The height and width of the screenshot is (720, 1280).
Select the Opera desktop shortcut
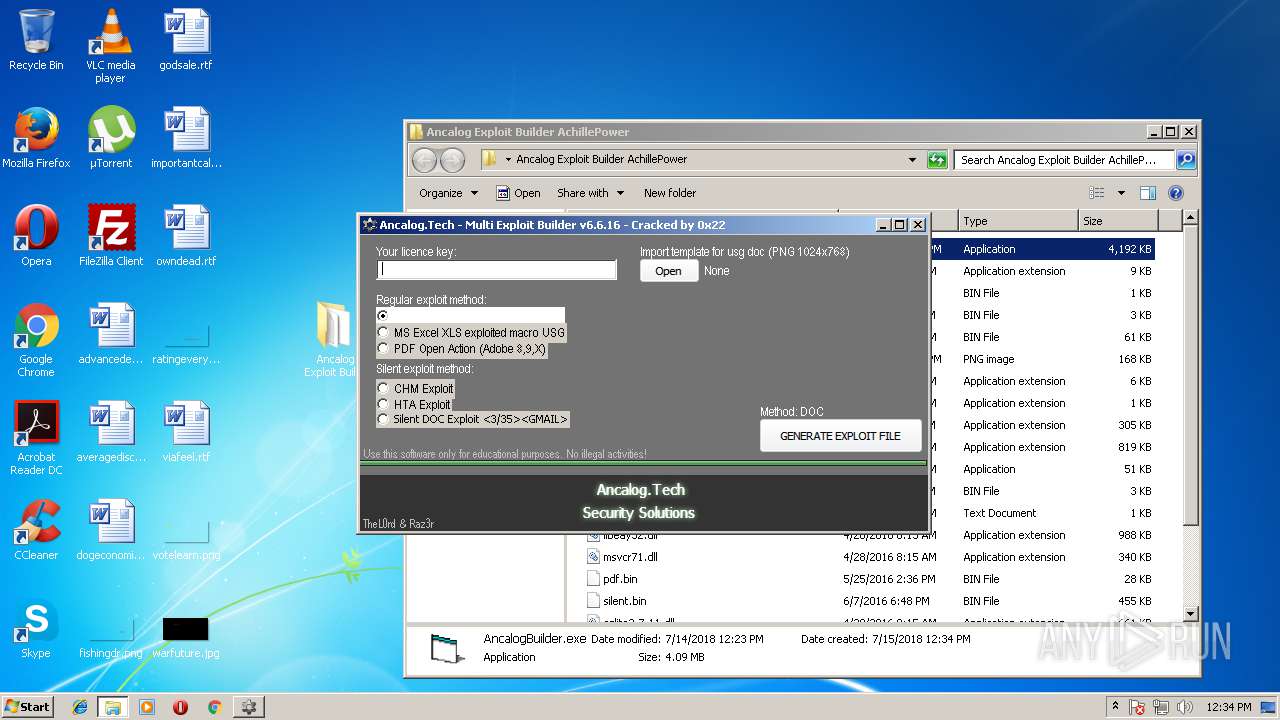pos(36,236)
